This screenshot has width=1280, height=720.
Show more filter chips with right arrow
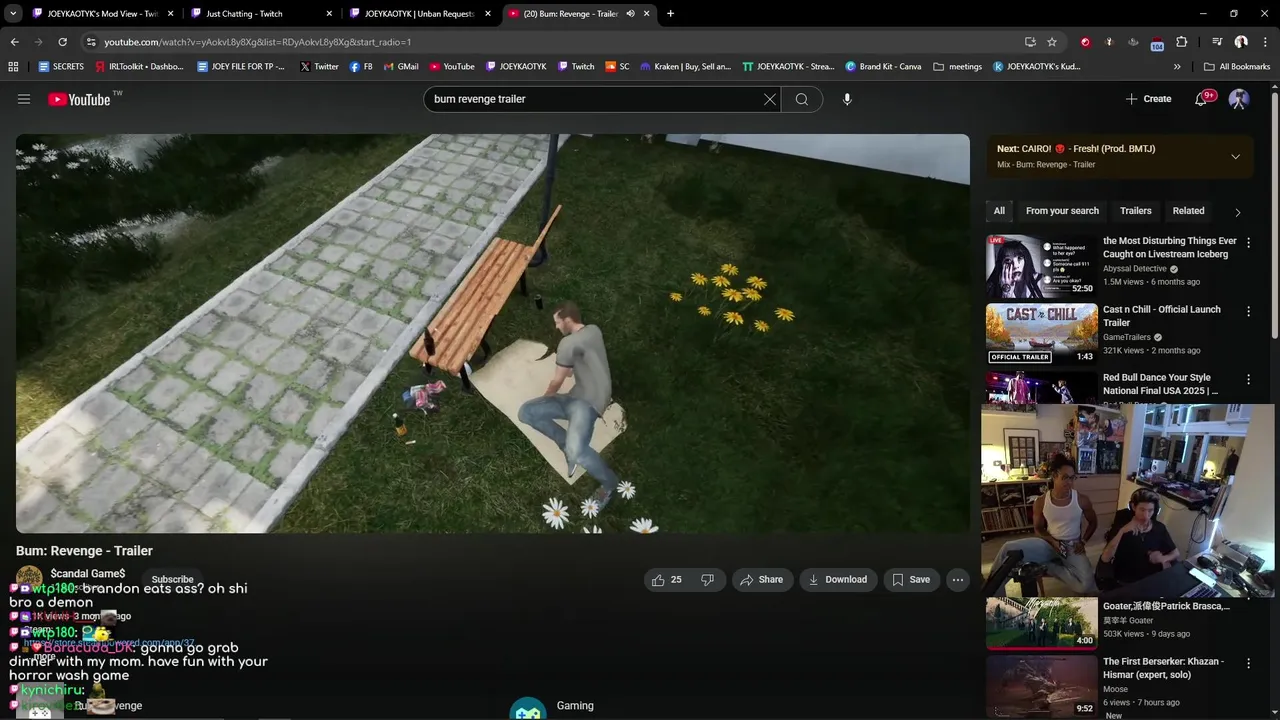pyautogui.click(x=1238, y=212)
